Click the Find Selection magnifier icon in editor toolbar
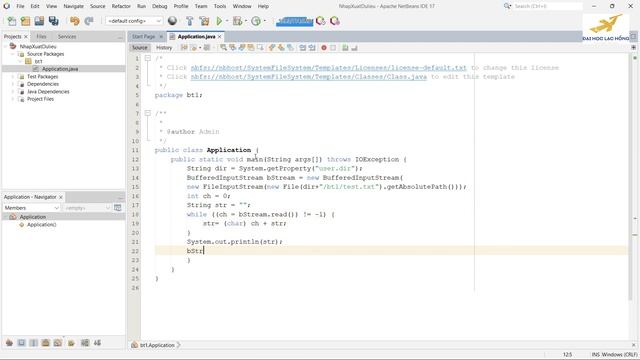Image resolution: width=640 pixels, height=360 pixels. (223, 48)
